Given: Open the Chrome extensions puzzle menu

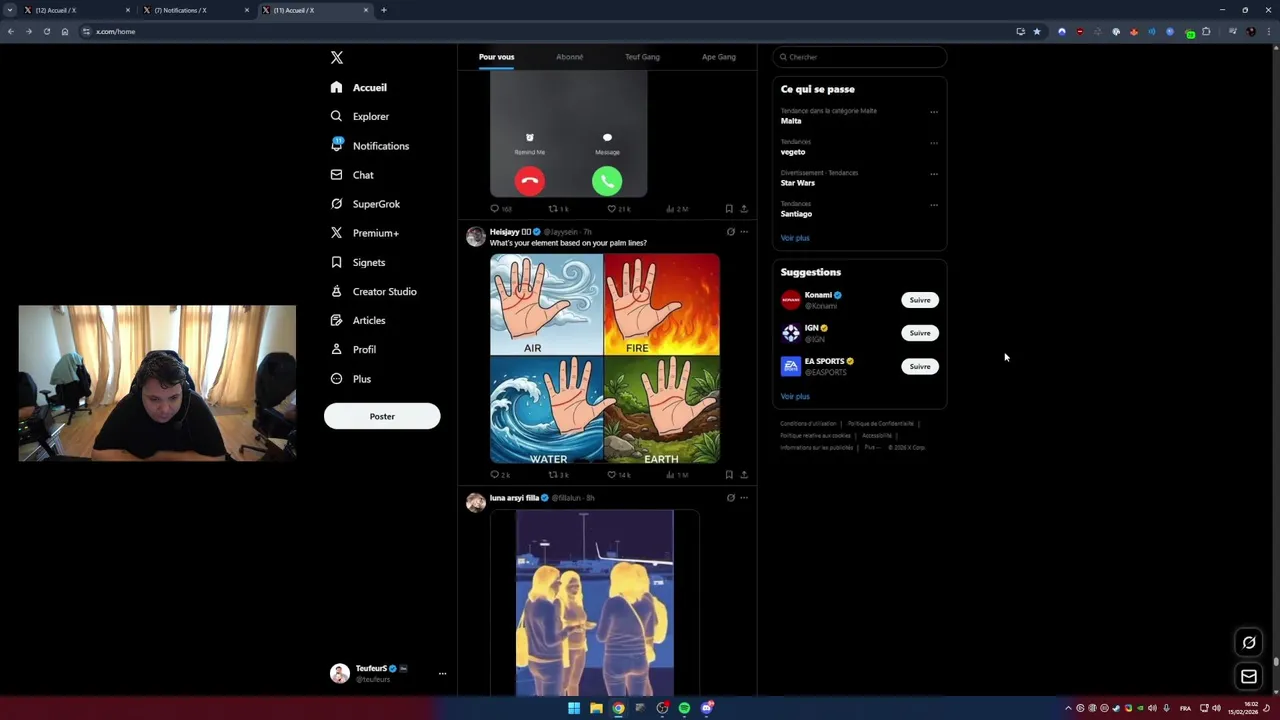Looking at the screenshot, I should click(x=1206, y=31).
